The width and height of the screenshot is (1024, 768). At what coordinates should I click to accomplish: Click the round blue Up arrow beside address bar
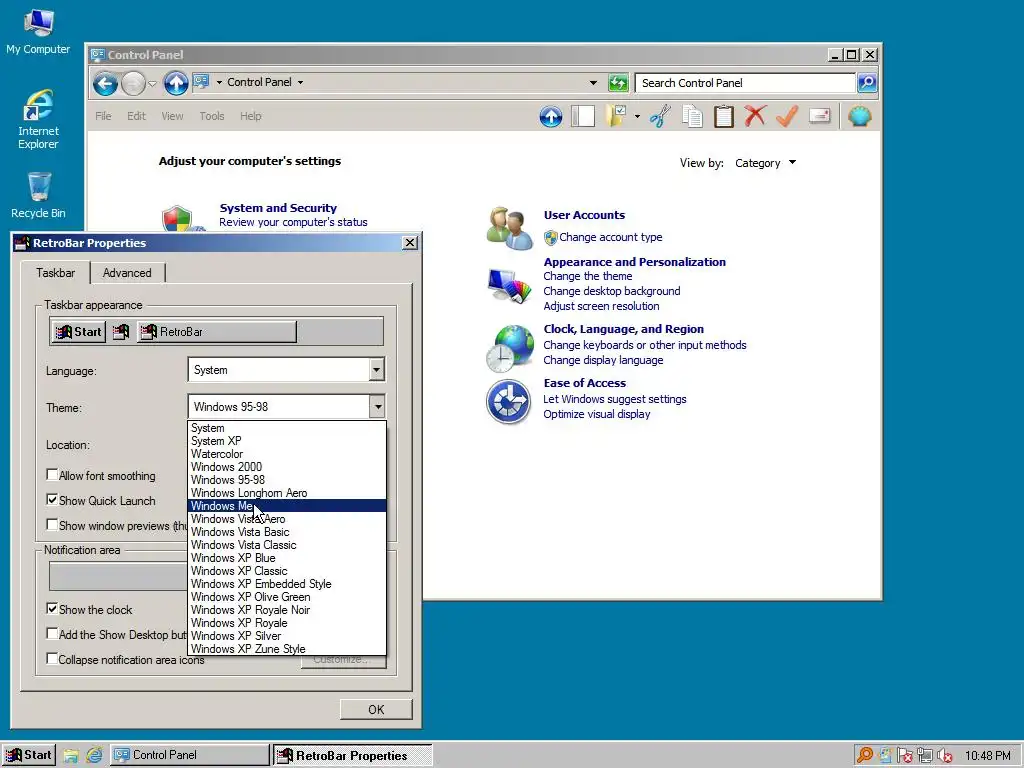click(x=176, y=83)
